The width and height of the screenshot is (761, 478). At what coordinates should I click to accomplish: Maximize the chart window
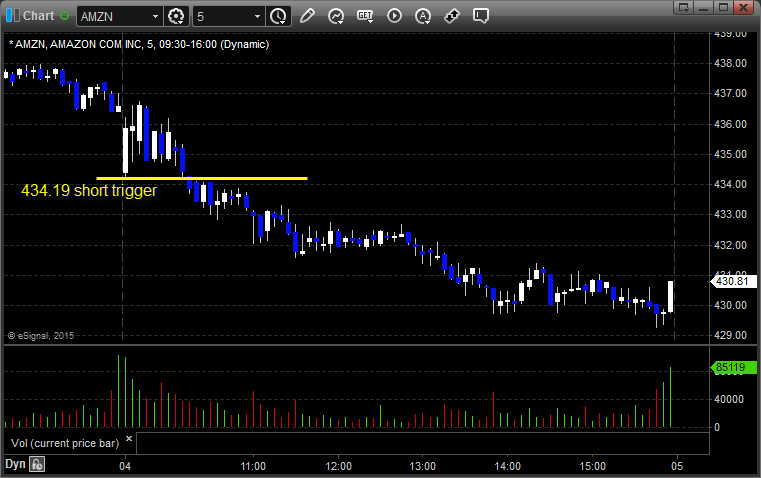[723, 7]
